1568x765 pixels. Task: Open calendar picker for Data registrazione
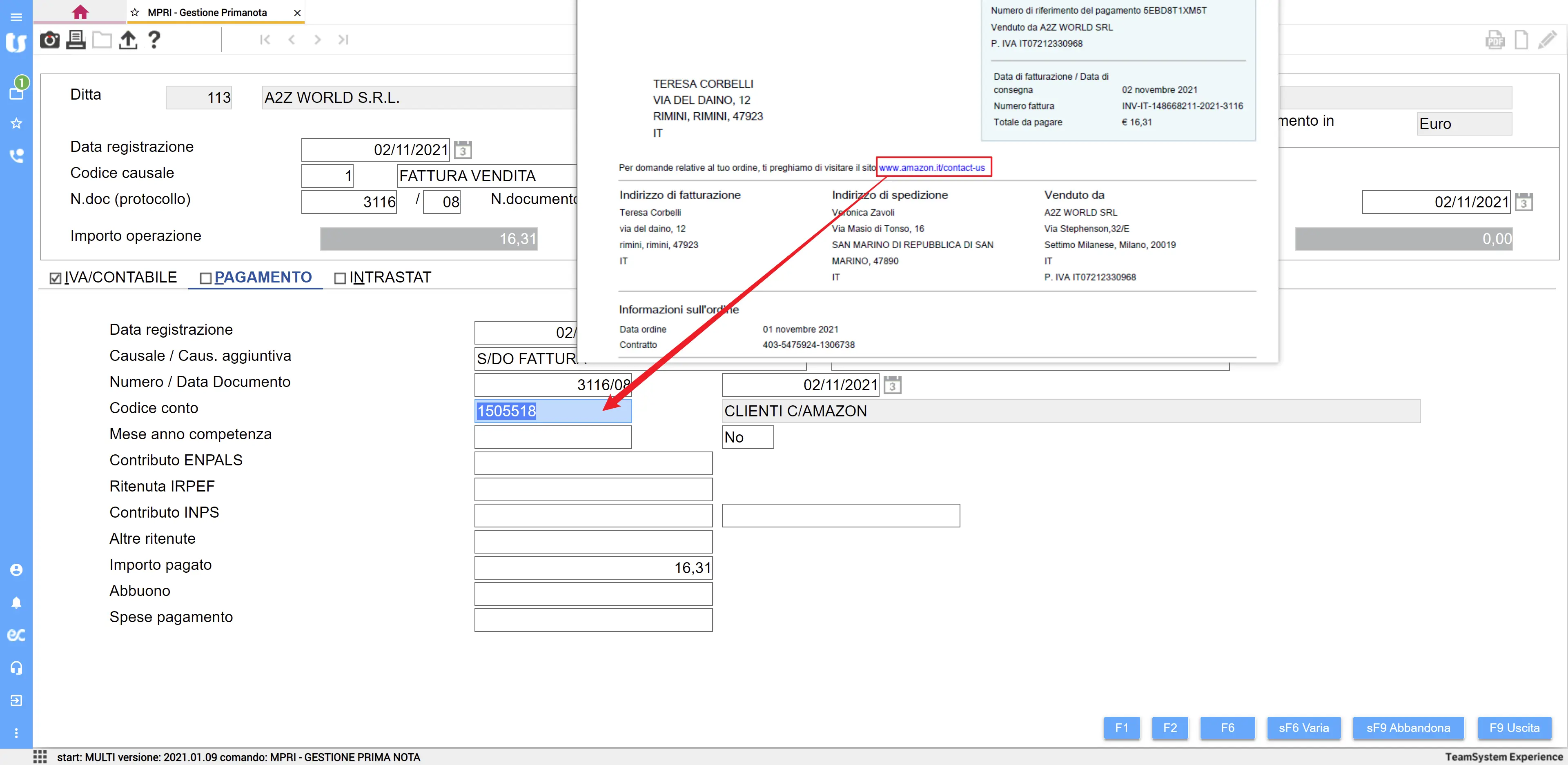coord(463,150)
